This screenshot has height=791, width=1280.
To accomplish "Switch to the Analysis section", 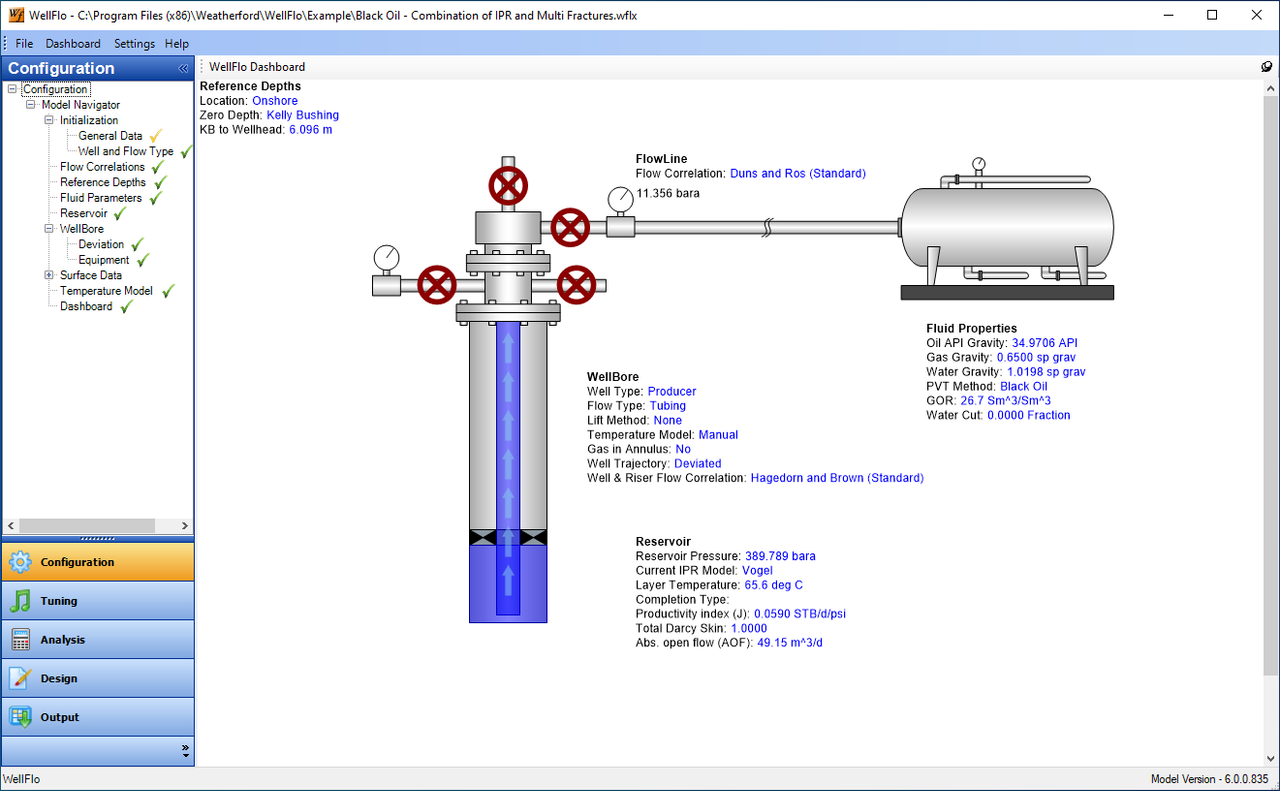I will pyautogui.click(x=98, y=640).
